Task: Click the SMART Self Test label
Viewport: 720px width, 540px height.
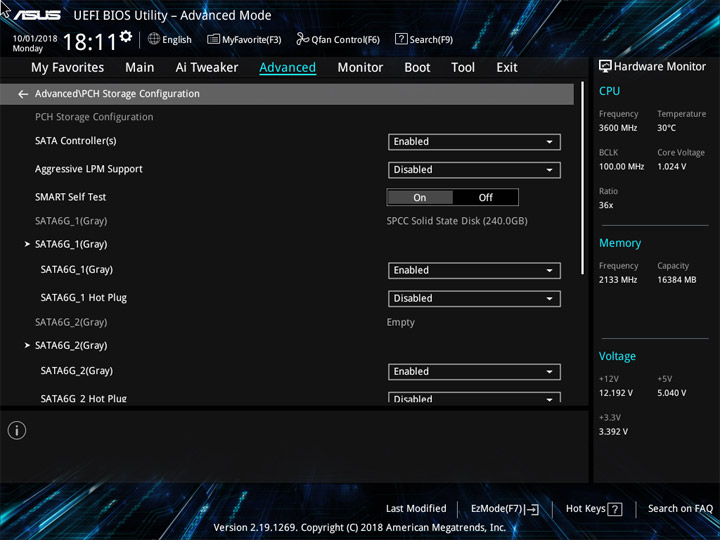Action: (70, 197)
